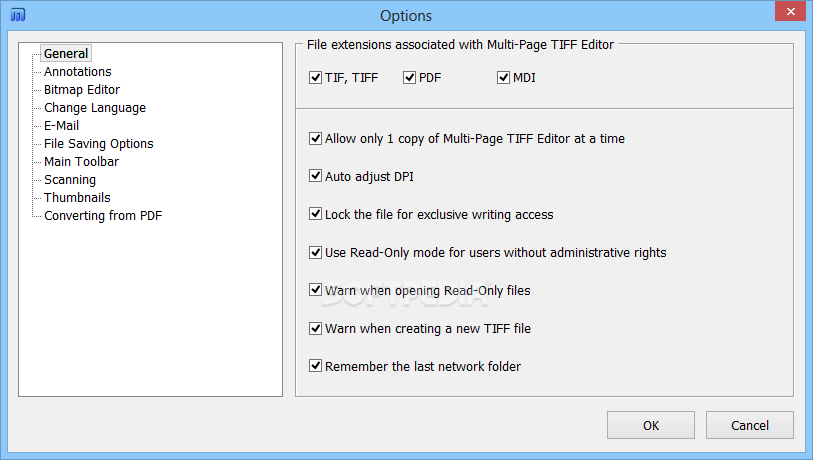Screen dimensions: 813x460
Task: Select Change Language in the tree
Action: click(x=95, y=108)
